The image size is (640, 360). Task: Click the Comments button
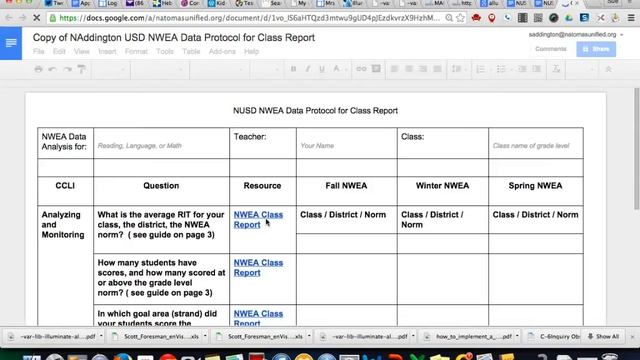pyautogui.click(x=551, y=49)
